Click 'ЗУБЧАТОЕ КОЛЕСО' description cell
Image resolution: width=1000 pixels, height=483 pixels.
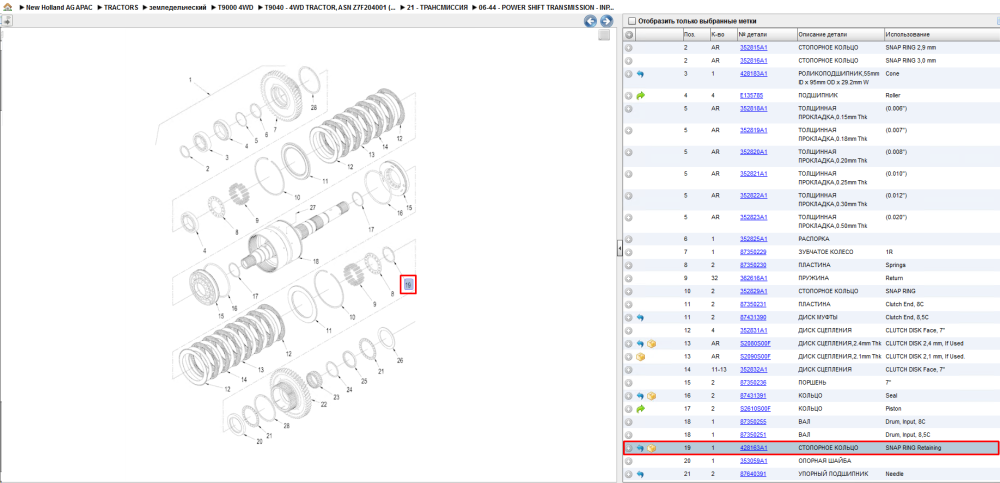tap(825, 252)
